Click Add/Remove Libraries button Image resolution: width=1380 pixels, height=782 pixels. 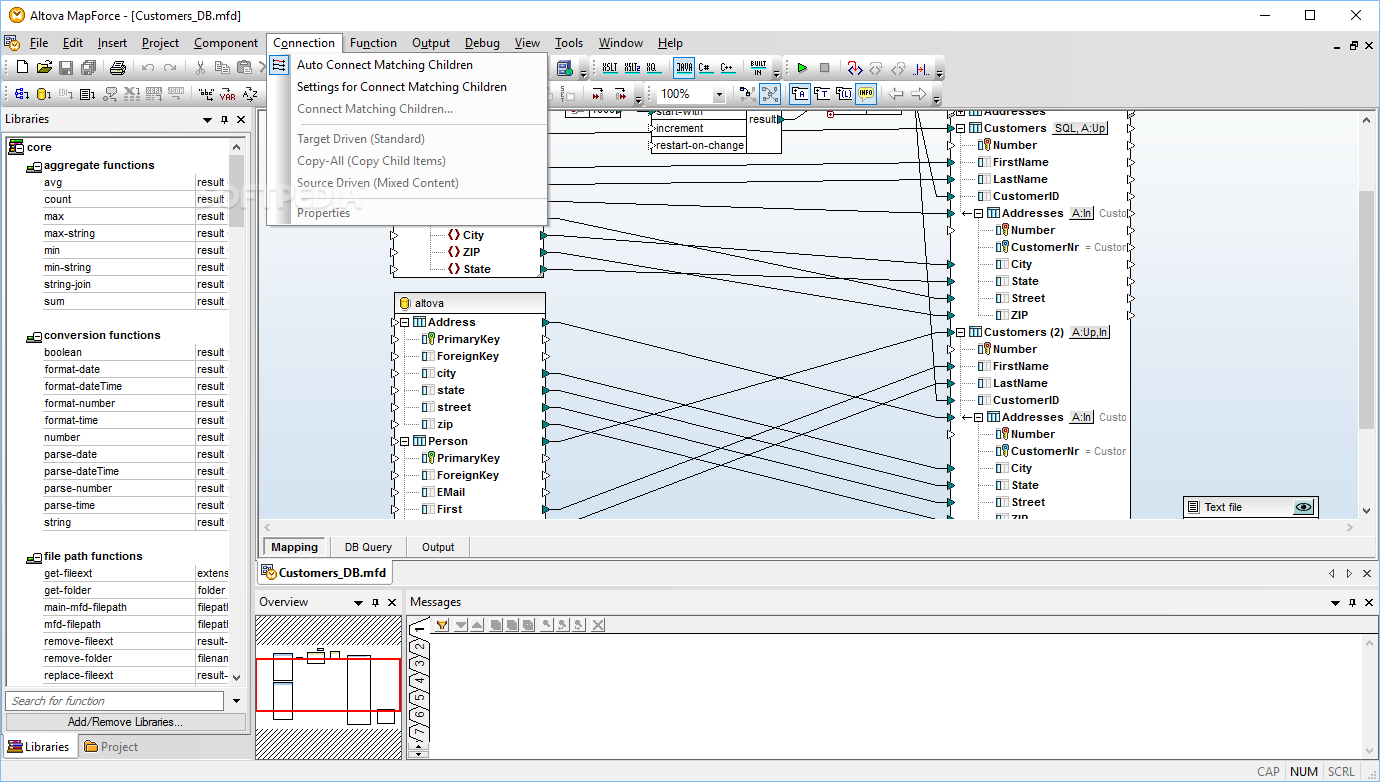coord(125,722)
